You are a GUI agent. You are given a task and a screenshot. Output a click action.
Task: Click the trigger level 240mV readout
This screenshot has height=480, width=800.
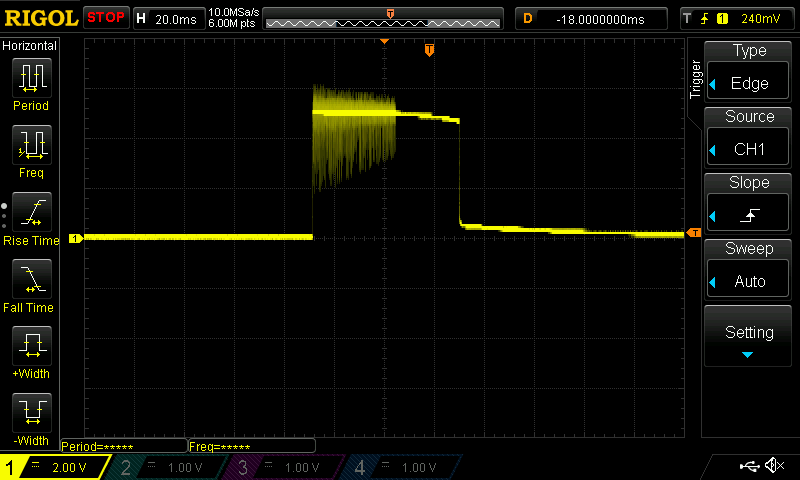click(x=761, y=19)
